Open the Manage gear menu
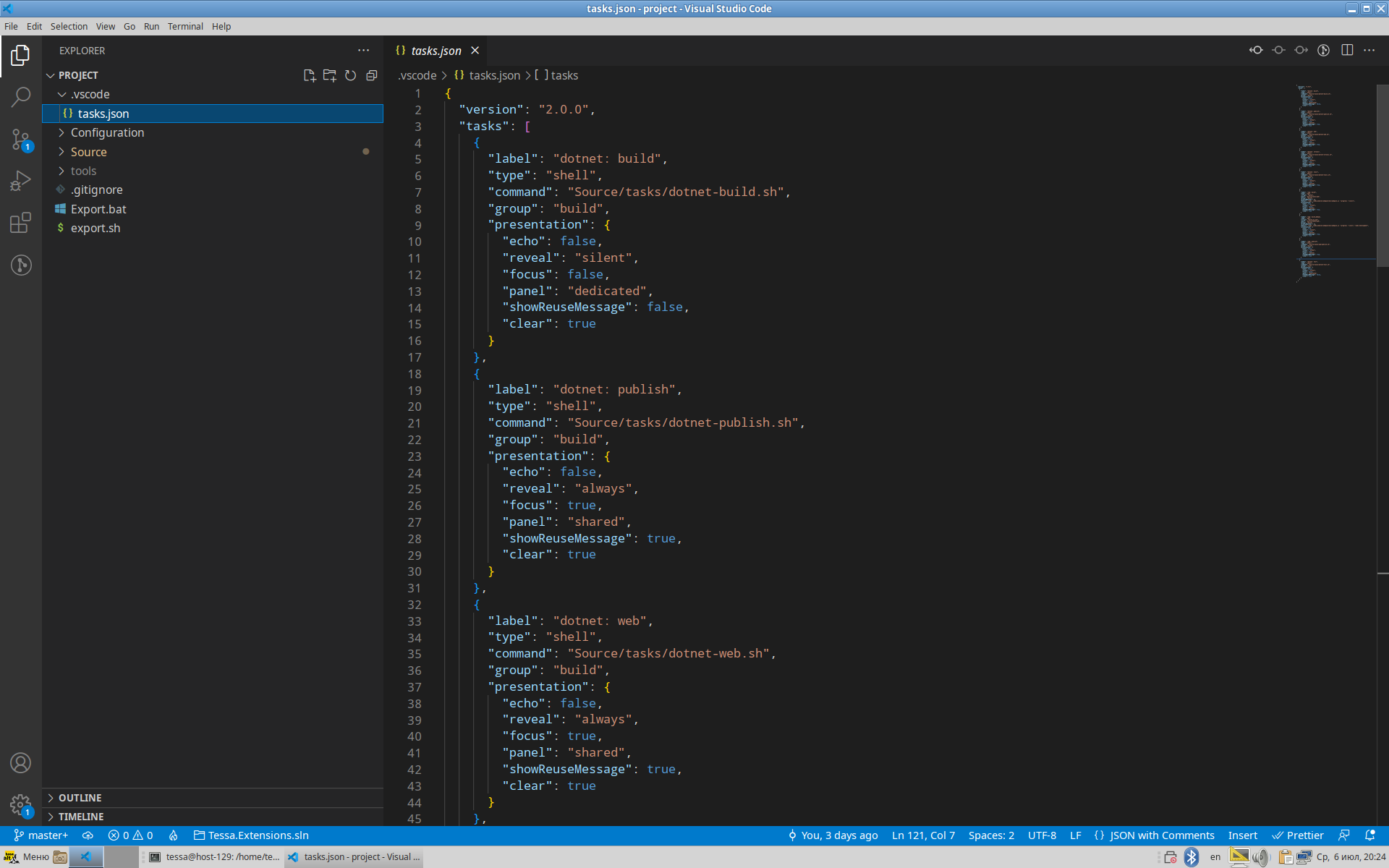The image size is (1389, 868). [21, 804]
